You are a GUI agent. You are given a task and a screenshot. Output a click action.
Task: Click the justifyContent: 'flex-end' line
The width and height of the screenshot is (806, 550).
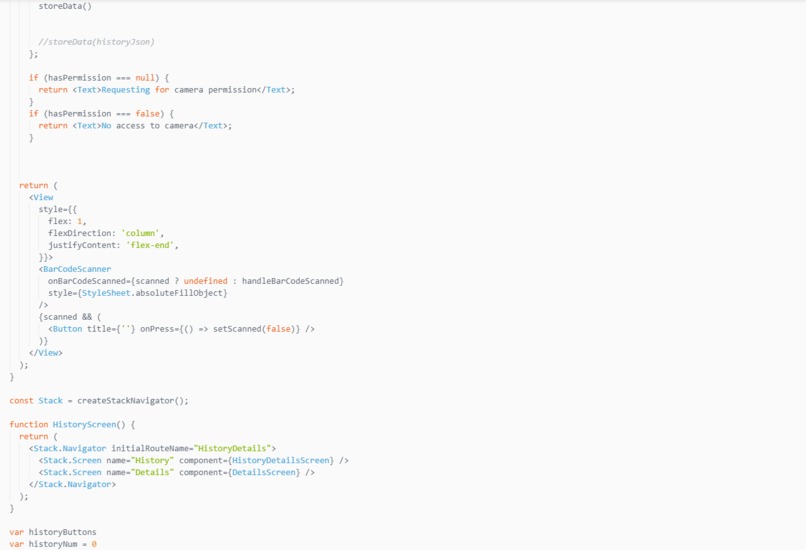click(x=113, y=245)
